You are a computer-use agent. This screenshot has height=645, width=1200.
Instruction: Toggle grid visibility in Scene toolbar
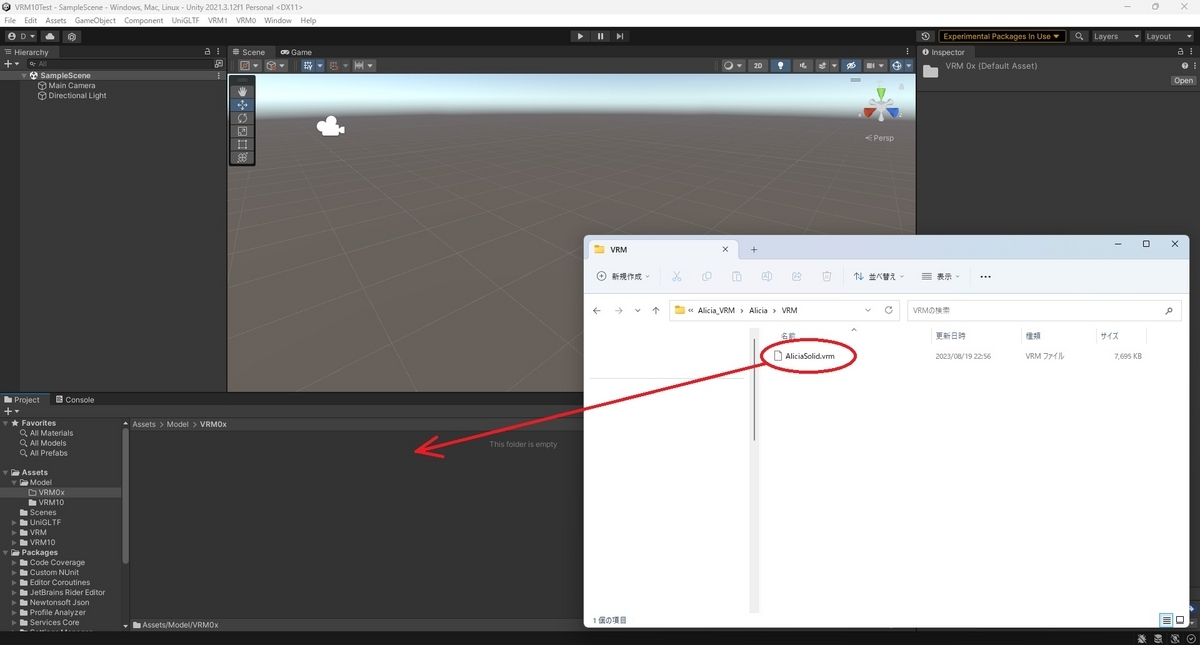[x=310, y=66]
